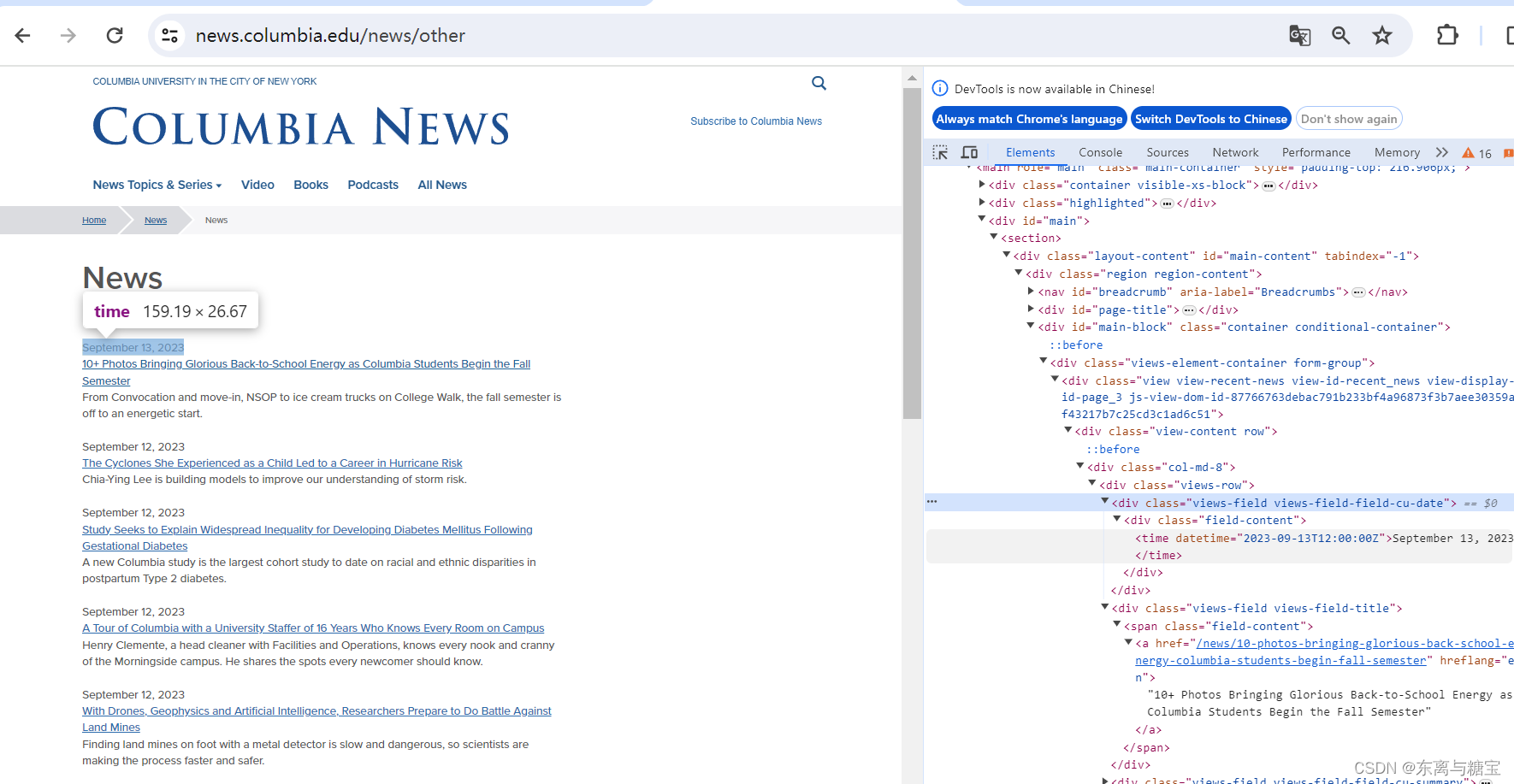Collapse div id main node
The image size is (1514, 784).
(982, 220)
